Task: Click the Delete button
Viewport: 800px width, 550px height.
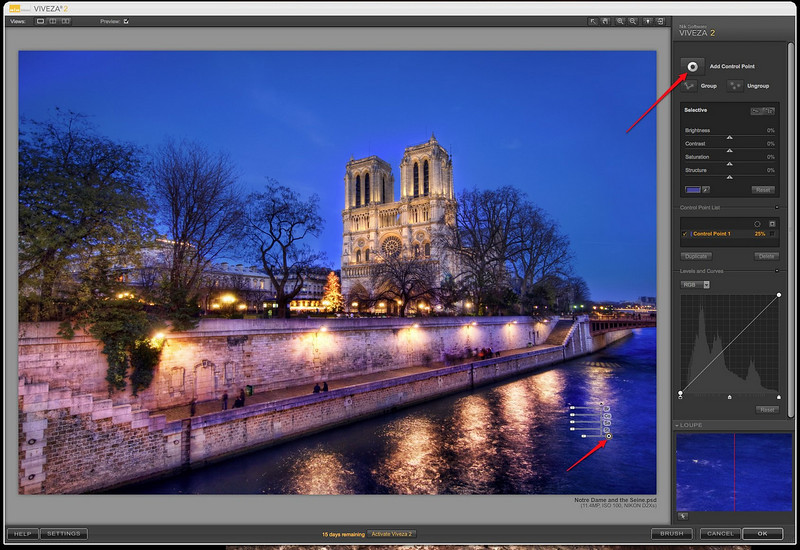Action: click(766, 256)
